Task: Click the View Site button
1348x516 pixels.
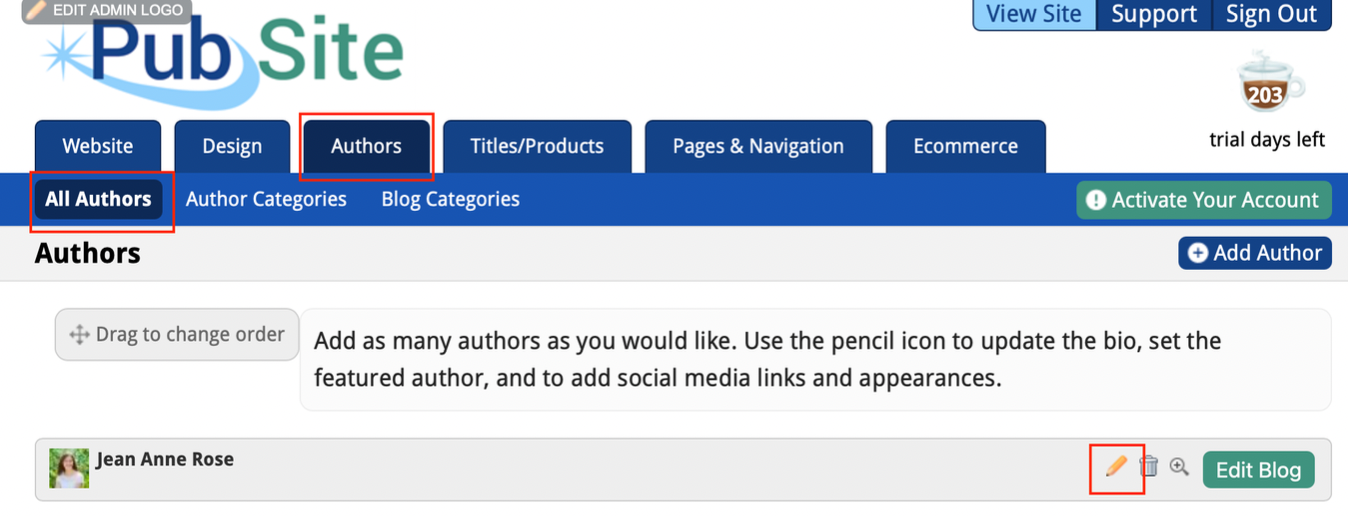Action: [1034, 14]
